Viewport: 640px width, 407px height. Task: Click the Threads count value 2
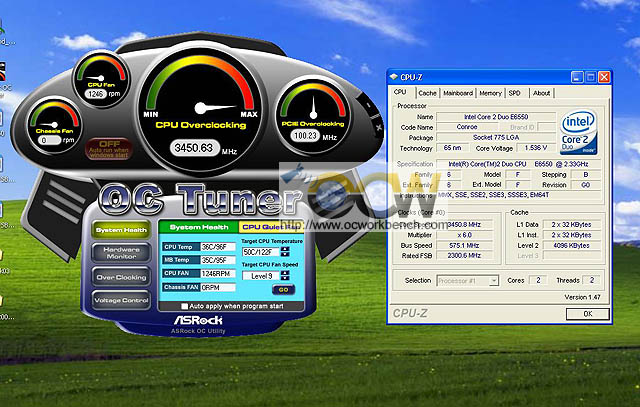[x=591, y=280]
